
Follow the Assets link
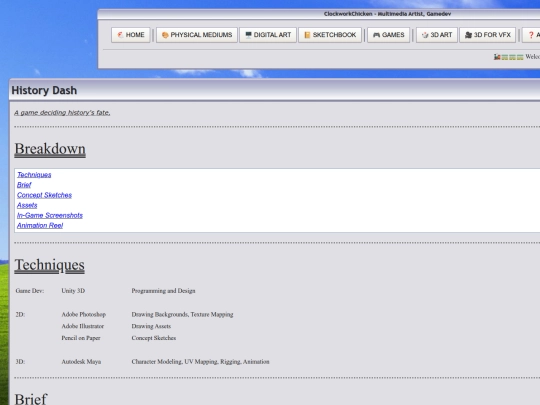[x=27, y=205]
